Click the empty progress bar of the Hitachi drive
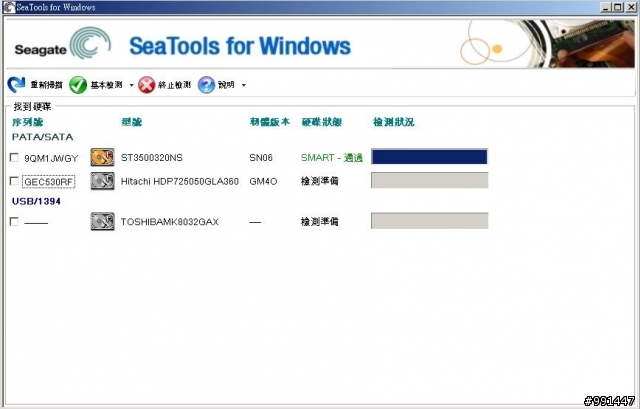640x409 pixels. 429,180
